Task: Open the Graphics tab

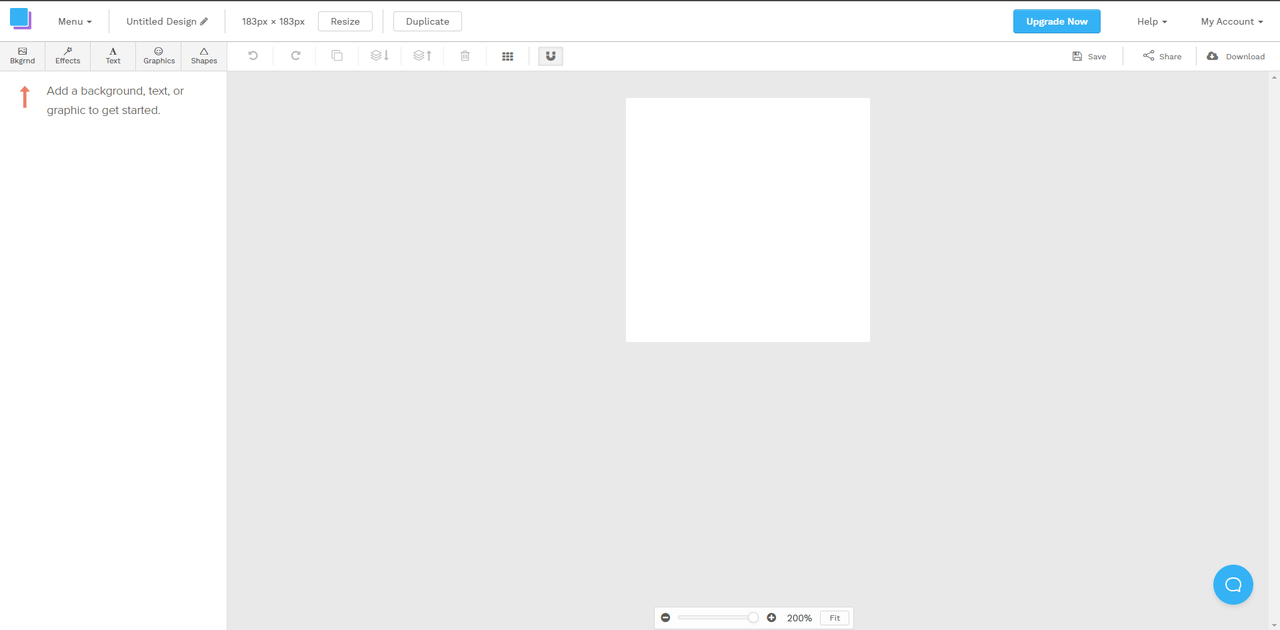Action: pyautogui.click(x=159, y=56)
